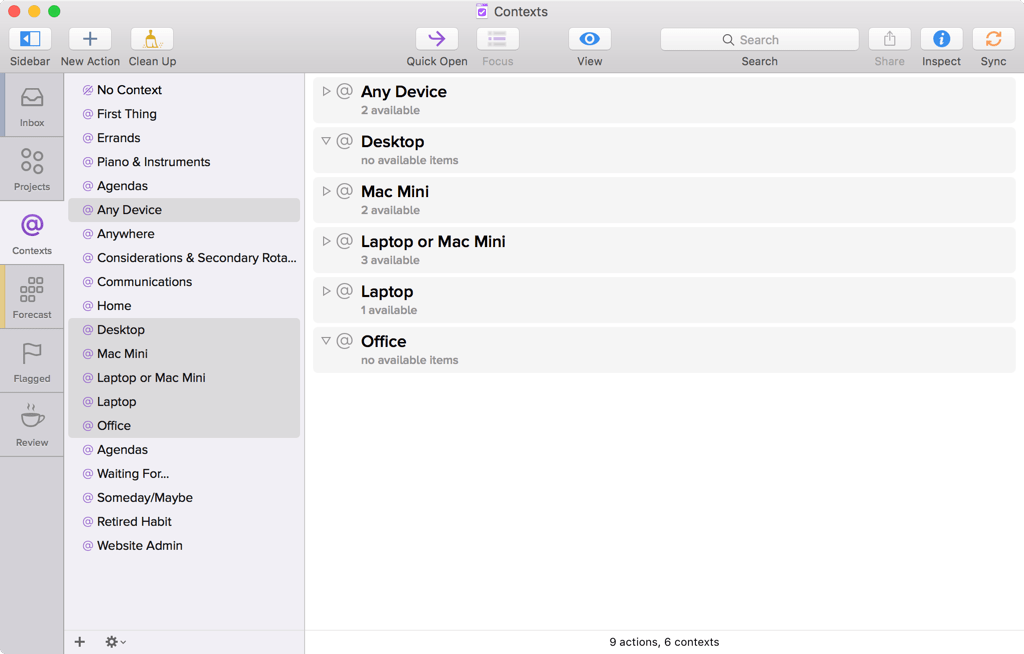Select Considerations & Secondary Rota... context
Screen dimensions: 1024x654
184,258
